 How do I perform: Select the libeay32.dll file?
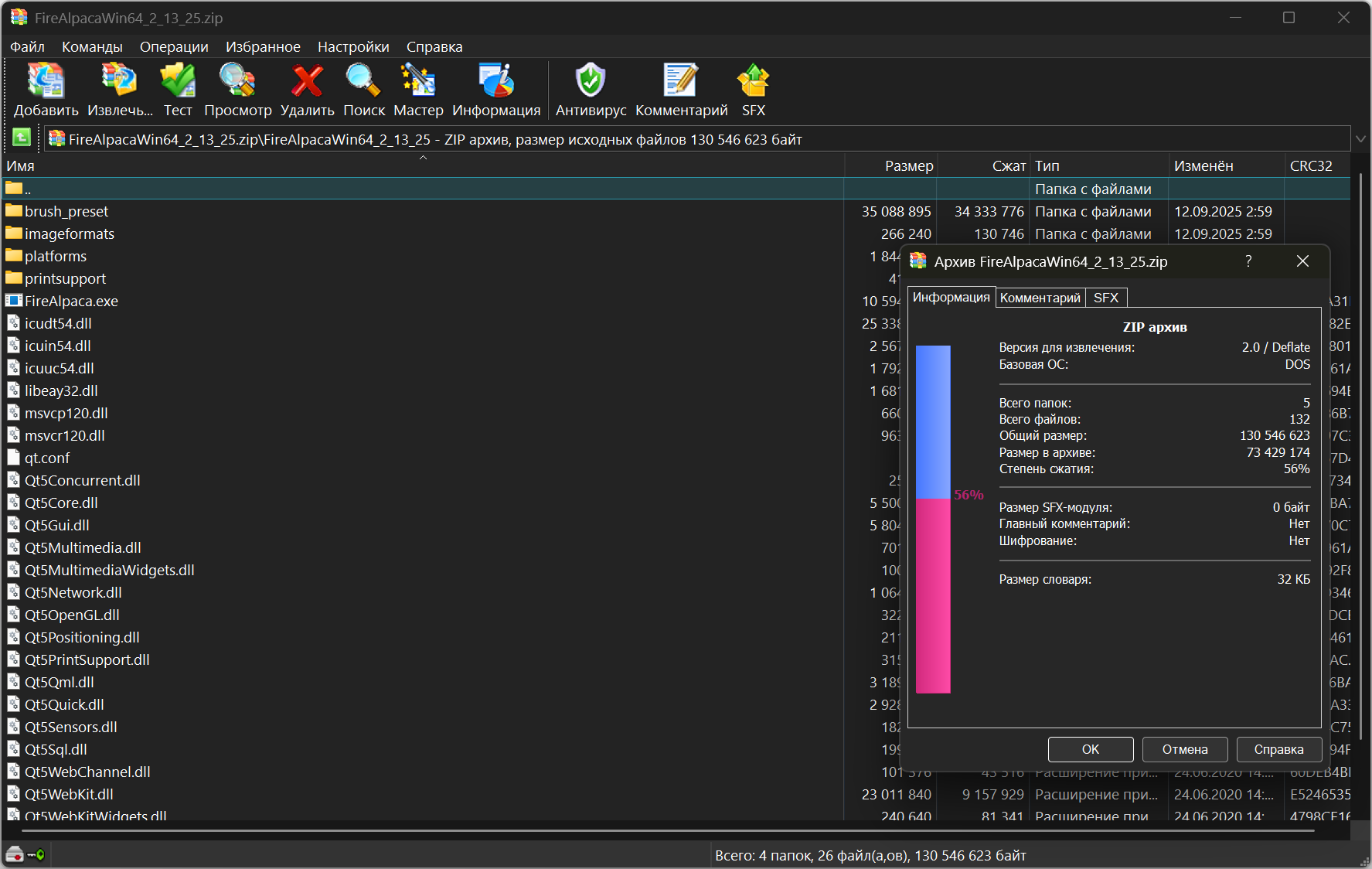pos(53,390)
